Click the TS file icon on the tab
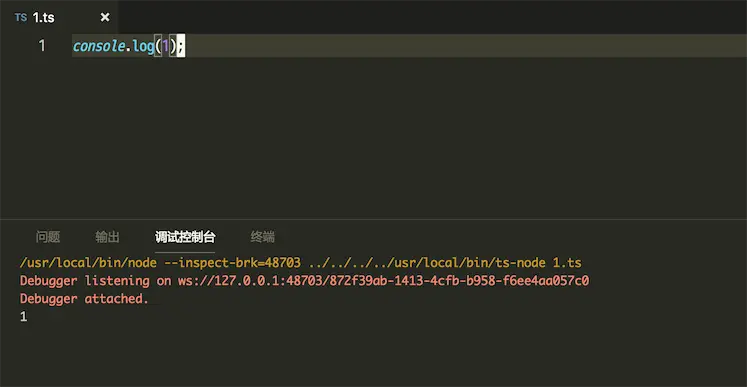Viewport: 747px width, 387px height. point(20,18)
